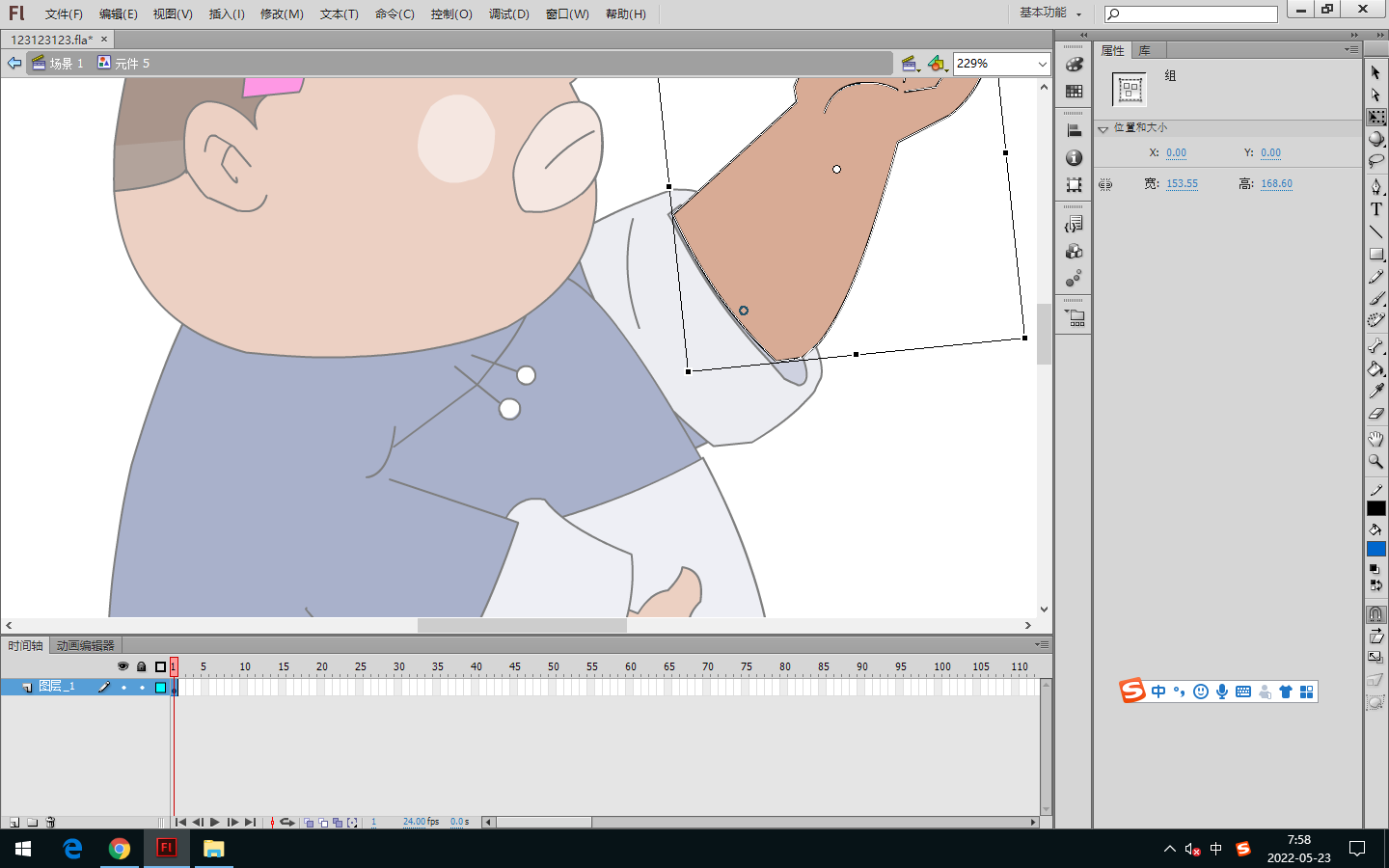This screenshot has width=1389, height=868.
Task: Select the Pencil tool
Action: (1376, 277)
